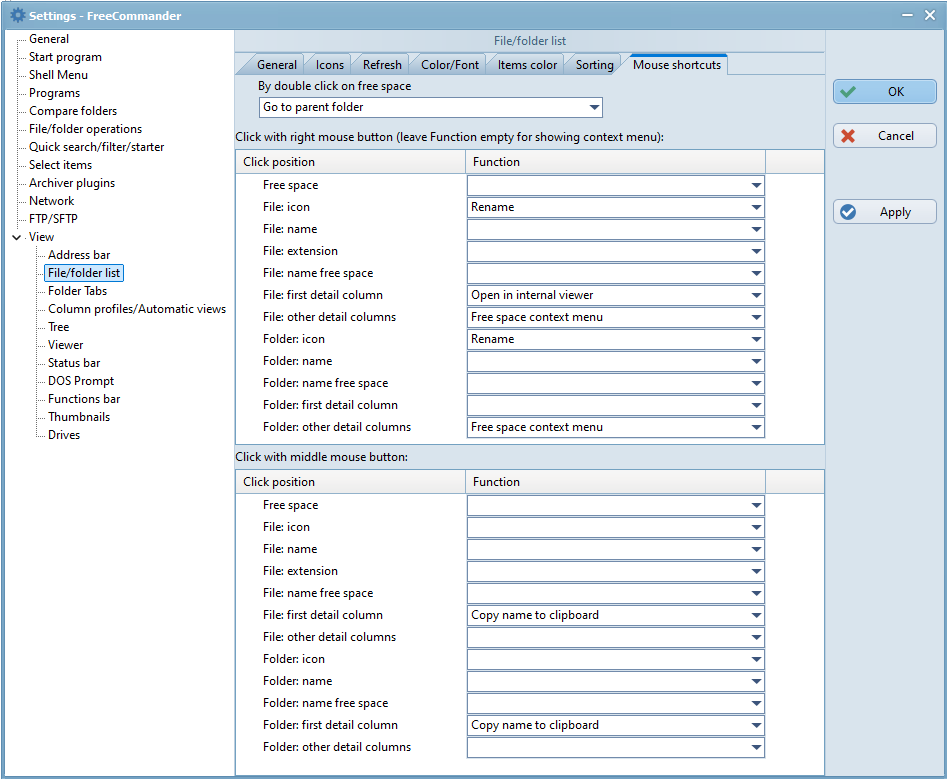The height and width of the screenshot is (779, 947).
Task: Collapse the View tree node
Action: [x=16, y=237]
